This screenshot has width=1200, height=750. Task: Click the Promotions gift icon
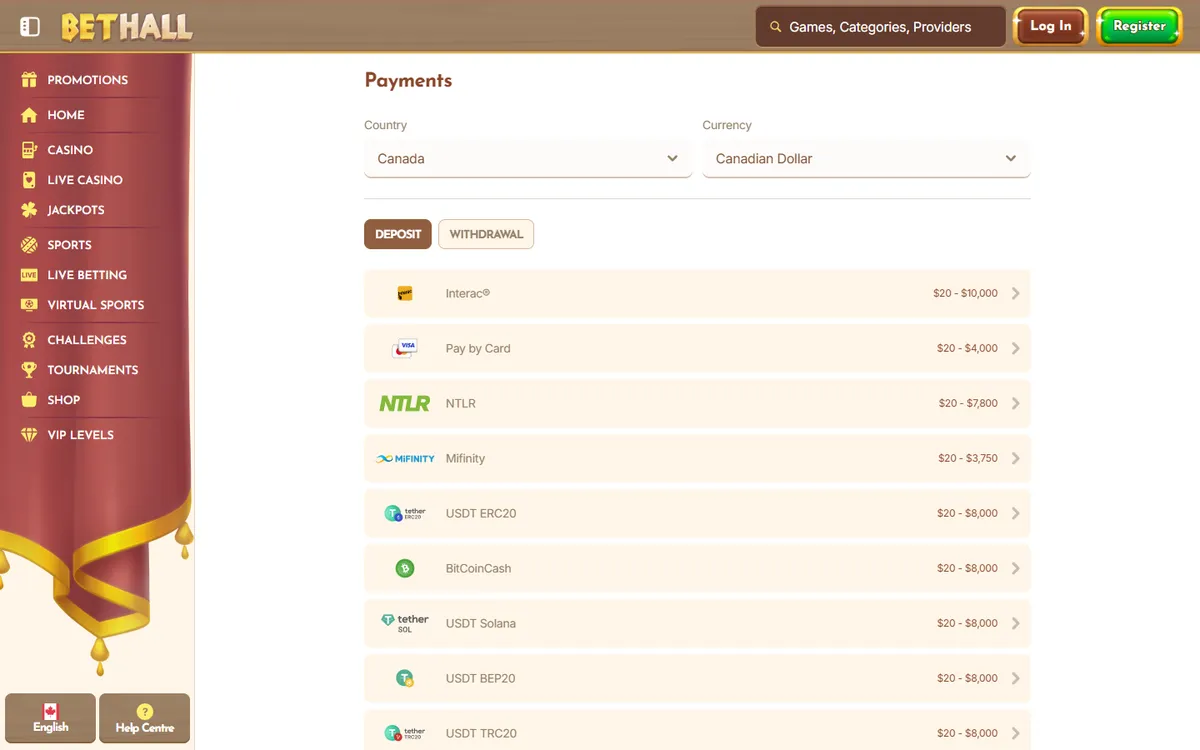pyautogui.click(x=29, y=80)
